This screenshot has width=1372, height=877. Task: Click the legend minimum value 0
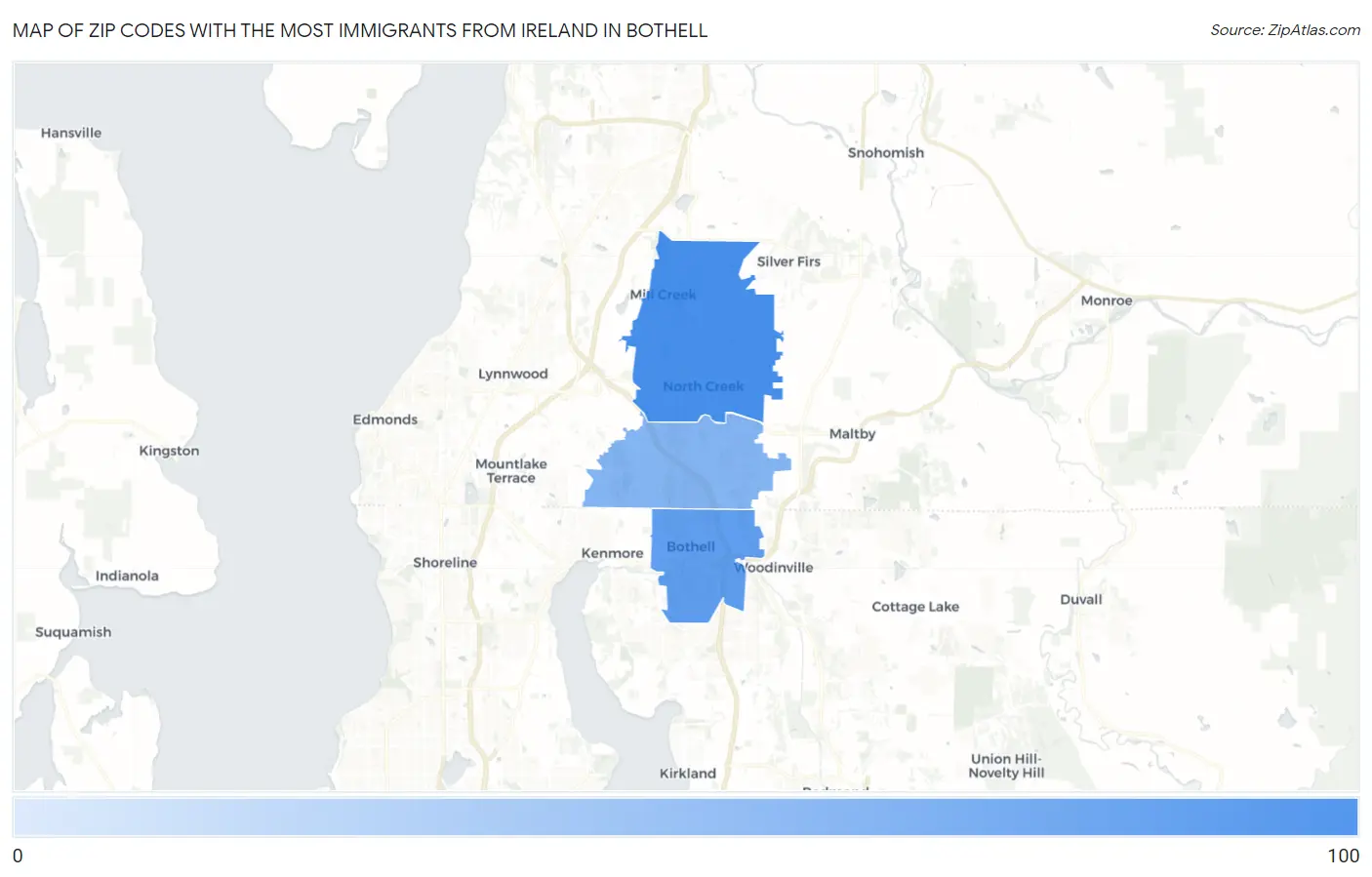[x=18, y=856]
